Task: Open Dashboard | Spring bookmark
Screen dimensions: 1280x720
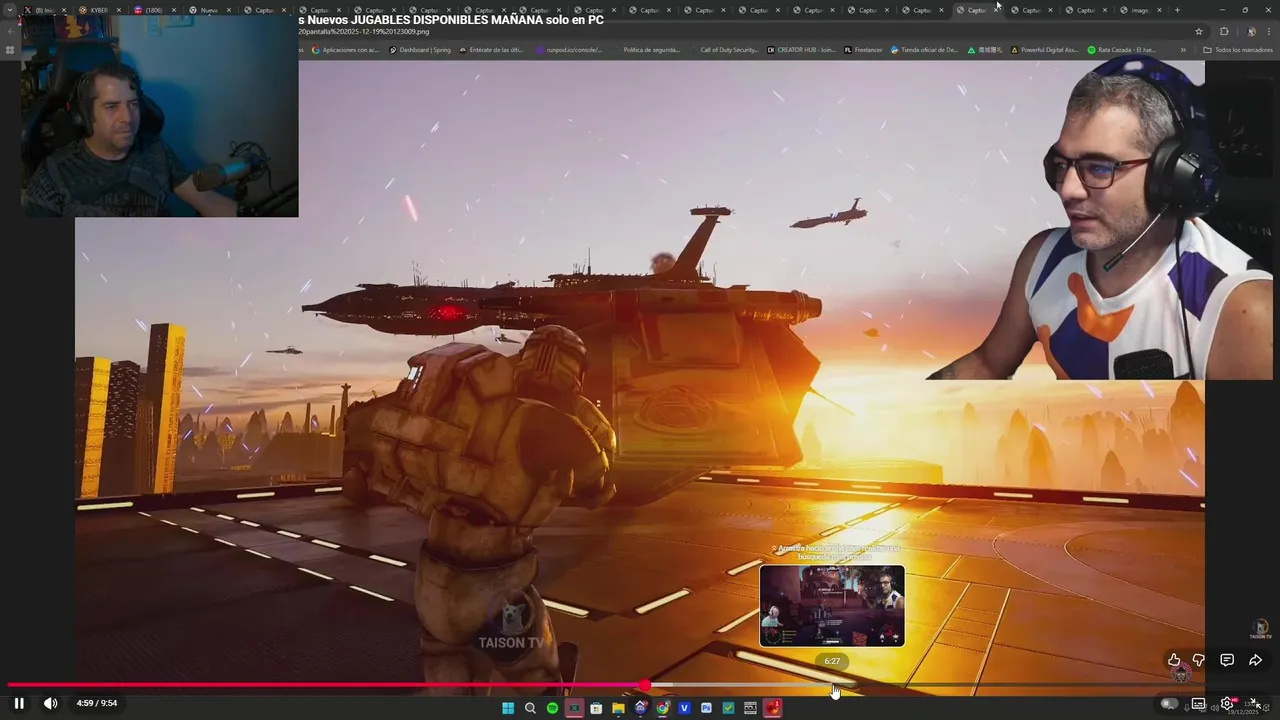Action: click(420, 49)
